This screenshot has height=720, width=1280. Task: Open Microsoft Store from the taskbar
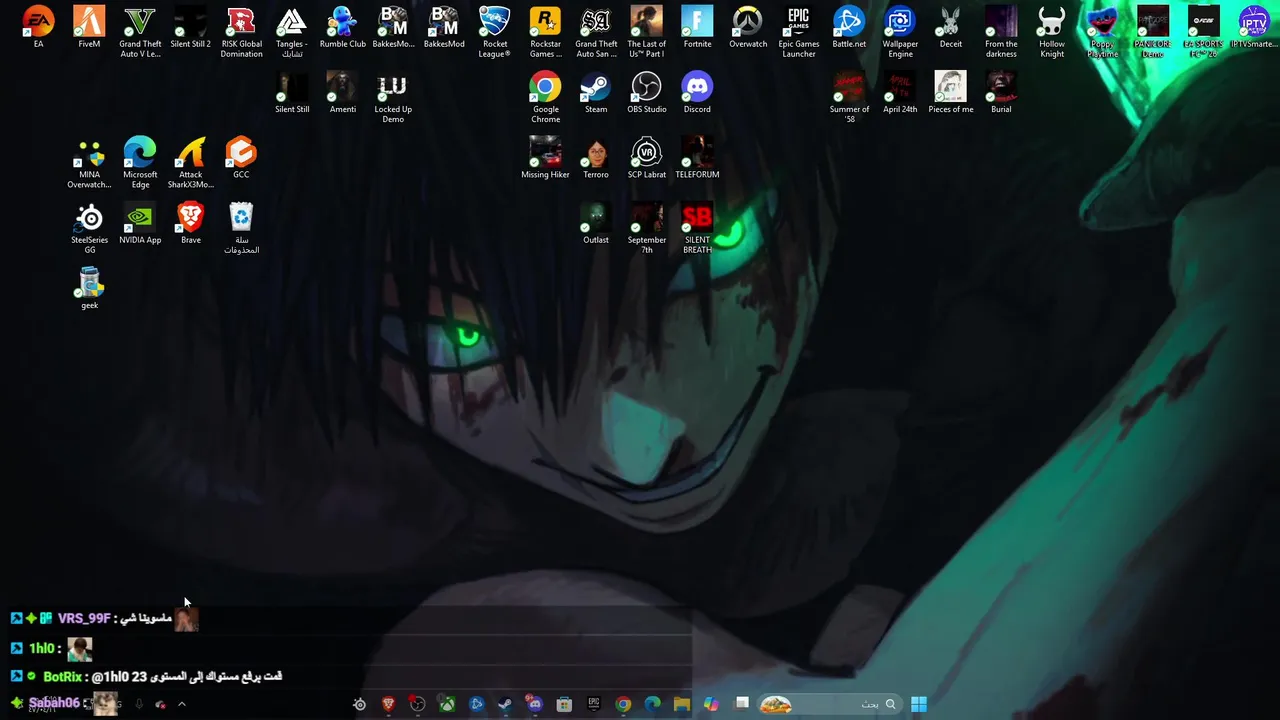click(564, 704)
